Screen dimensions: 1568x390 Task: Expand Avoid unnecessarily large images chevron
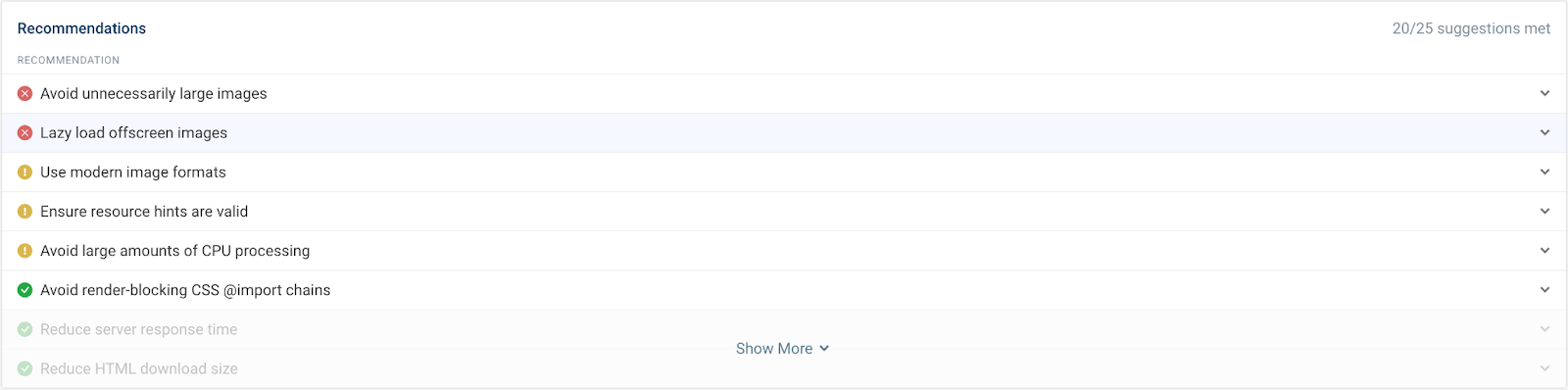[1544, 94]
